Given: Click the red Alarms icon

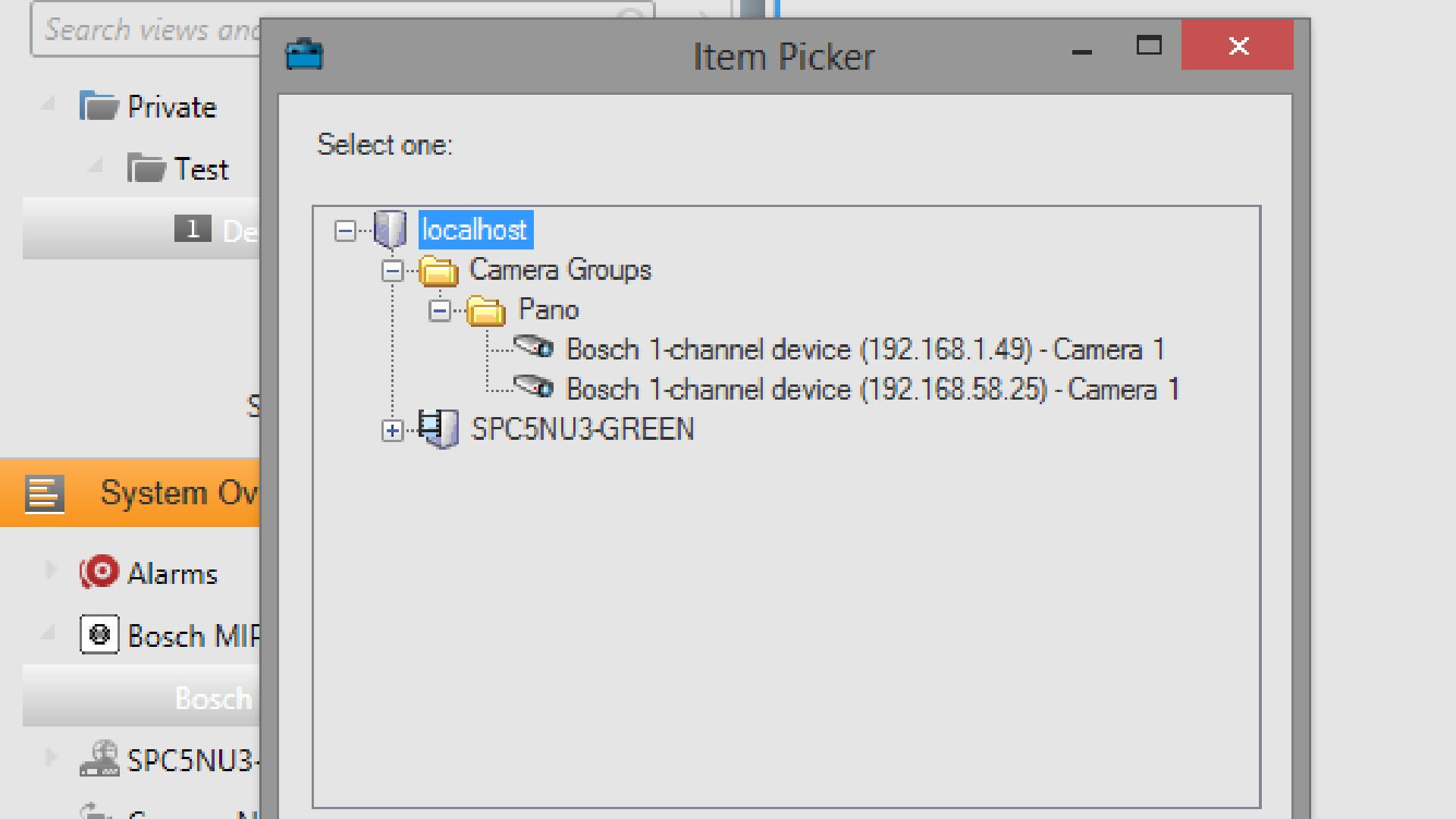Looking at the screenshot, I should coord(99,573).
